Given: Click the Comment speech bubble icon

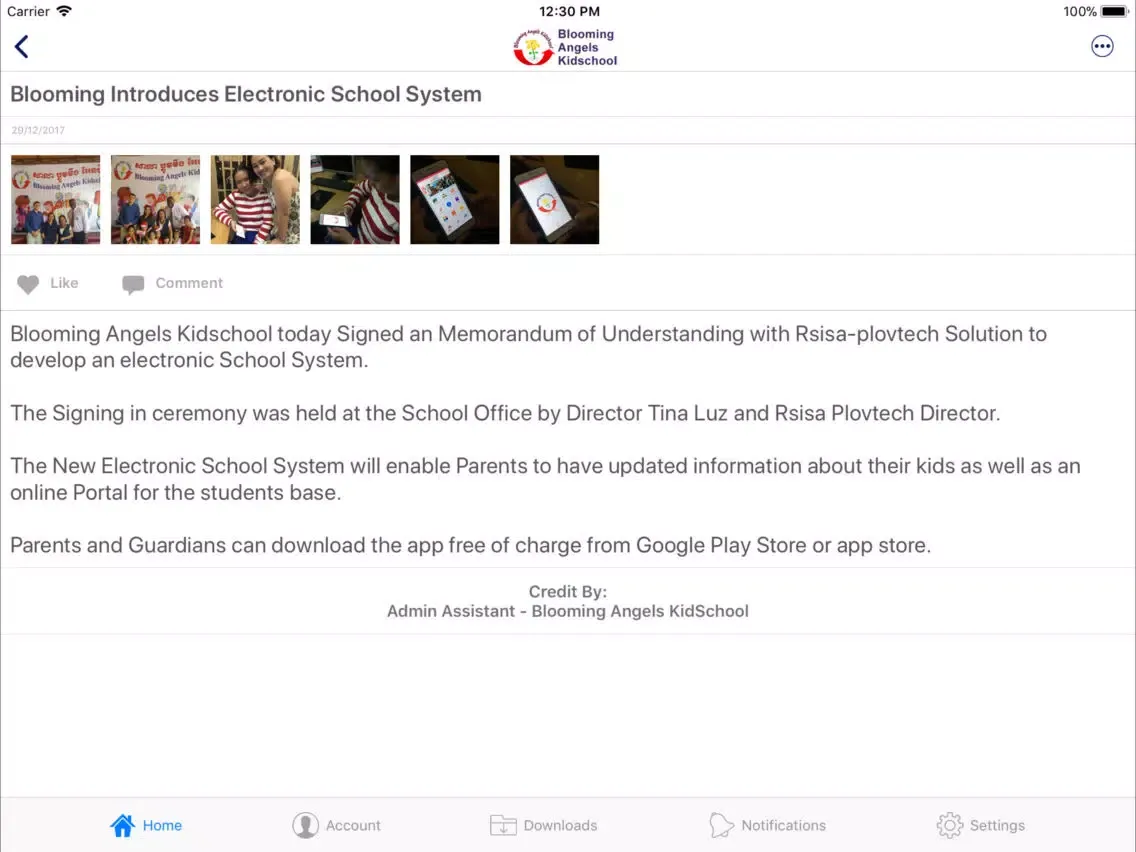Looking at the screenshot, I should tap(133, 284).
